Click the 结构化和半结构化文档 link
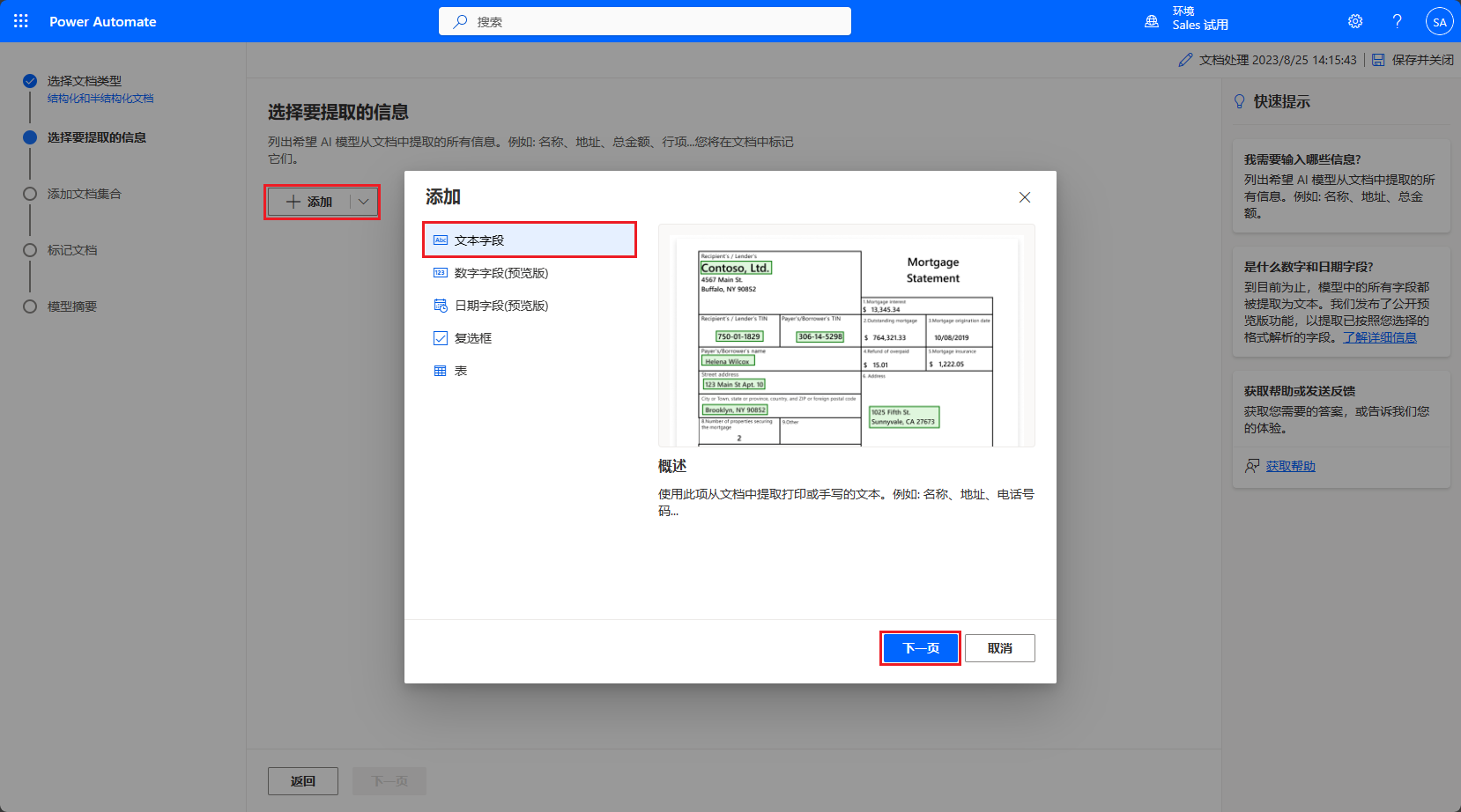This screenshot has height=812, width=1461. [100, 99]
